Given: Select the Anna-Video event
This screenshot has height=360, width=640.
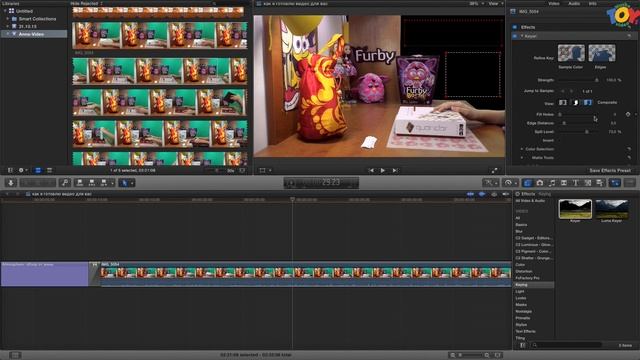Looking at the screenshot, I should point(34,34).
